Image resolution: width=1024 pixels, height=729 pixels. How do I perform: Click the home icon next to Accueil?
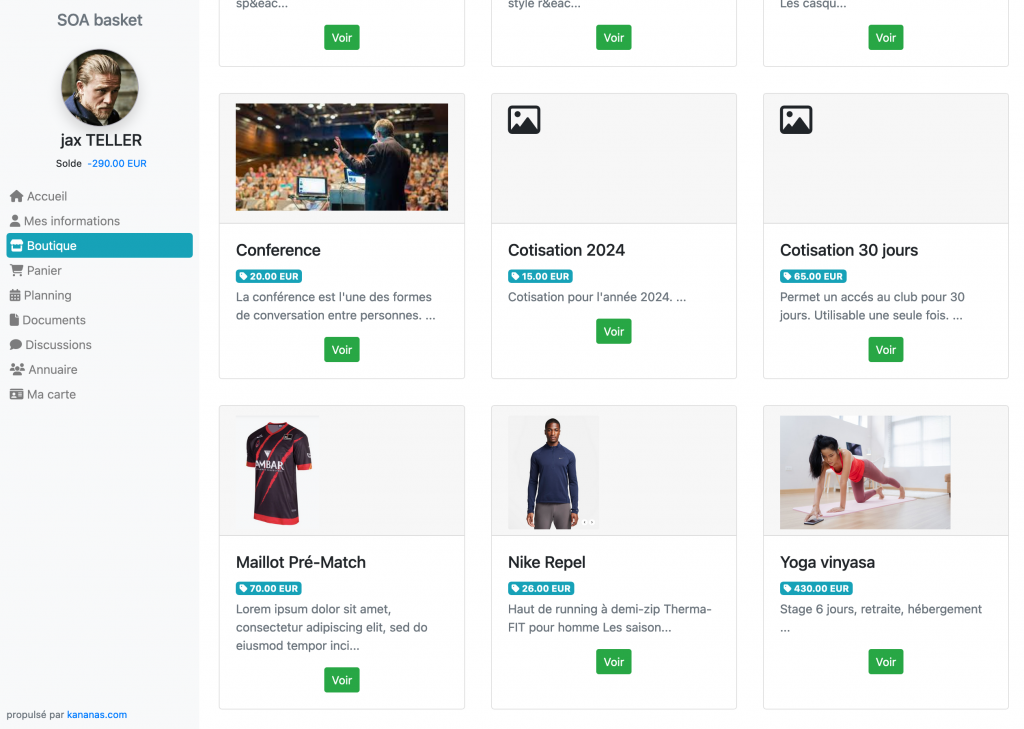16,196
